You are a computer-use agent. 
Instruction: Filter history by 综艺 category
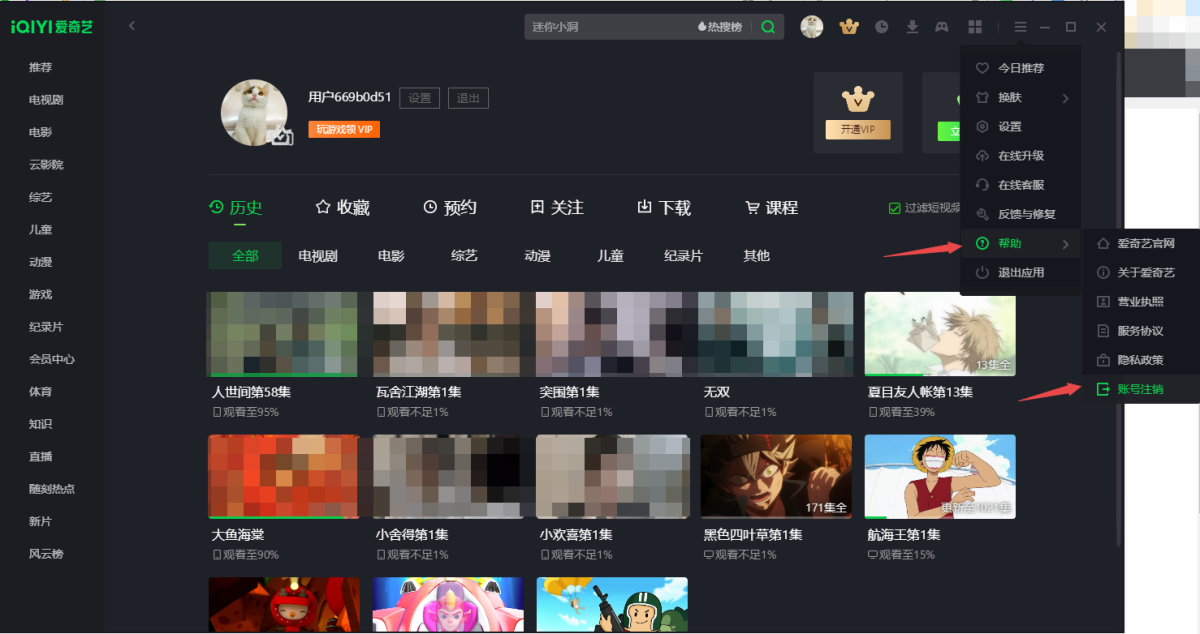(x=464, y=256)
